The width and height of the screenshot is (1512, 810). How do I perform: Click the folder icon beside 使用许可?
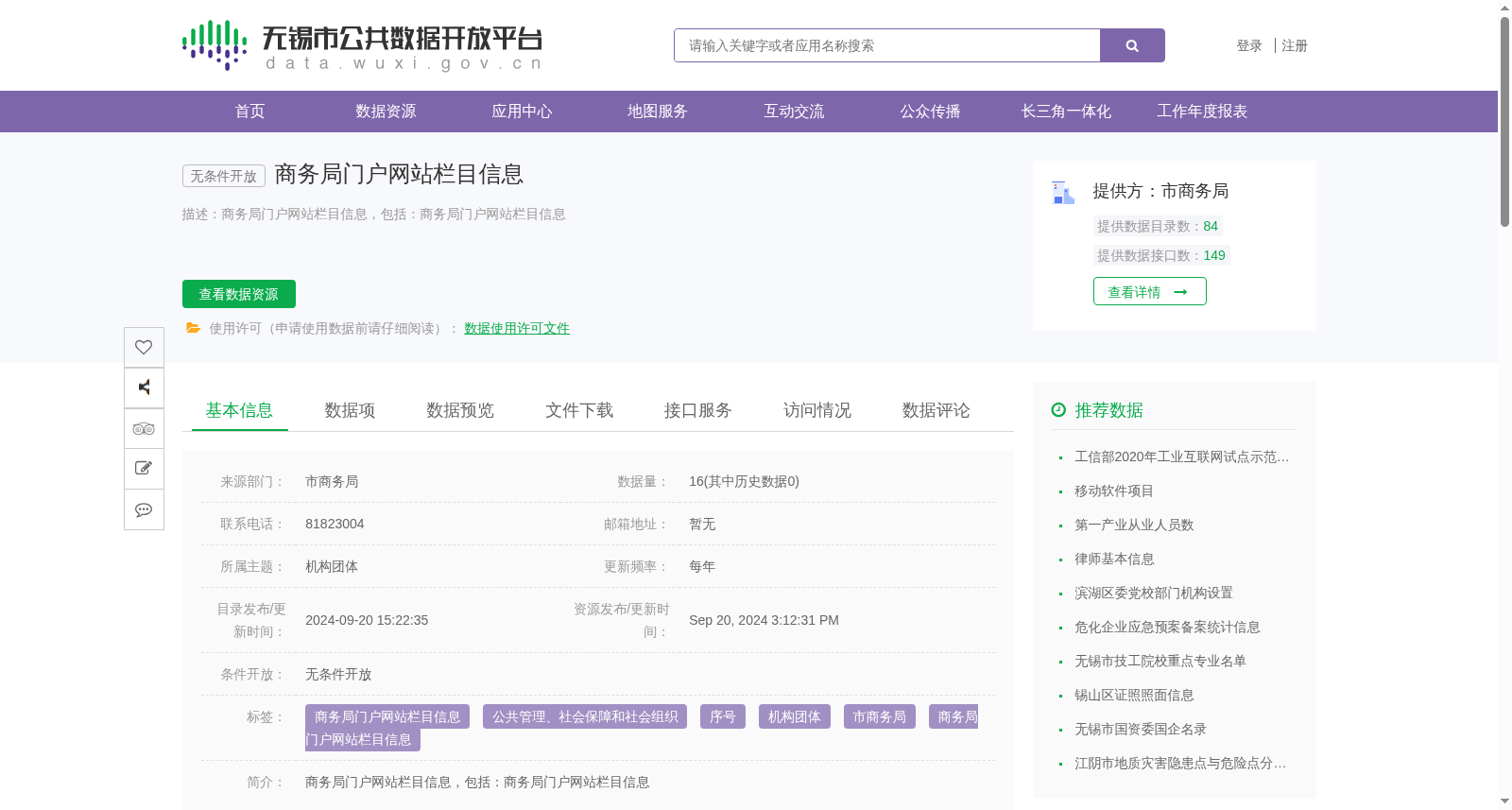(x=193, y=328)
